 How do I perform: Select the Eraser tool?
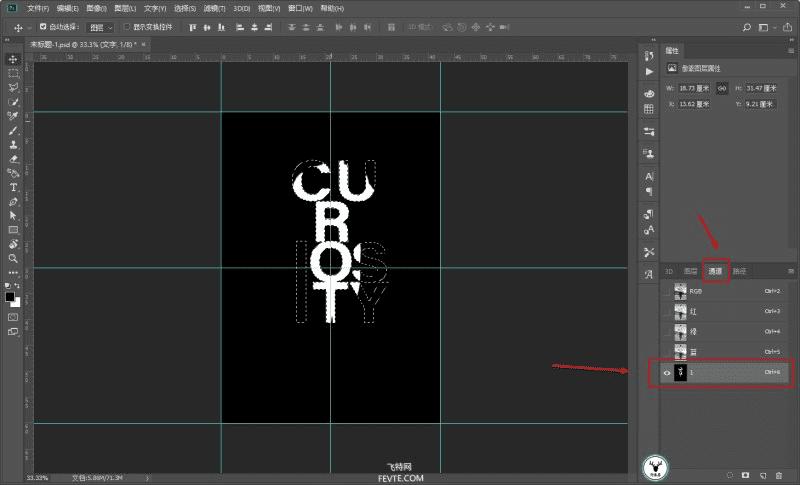(13, 159)
